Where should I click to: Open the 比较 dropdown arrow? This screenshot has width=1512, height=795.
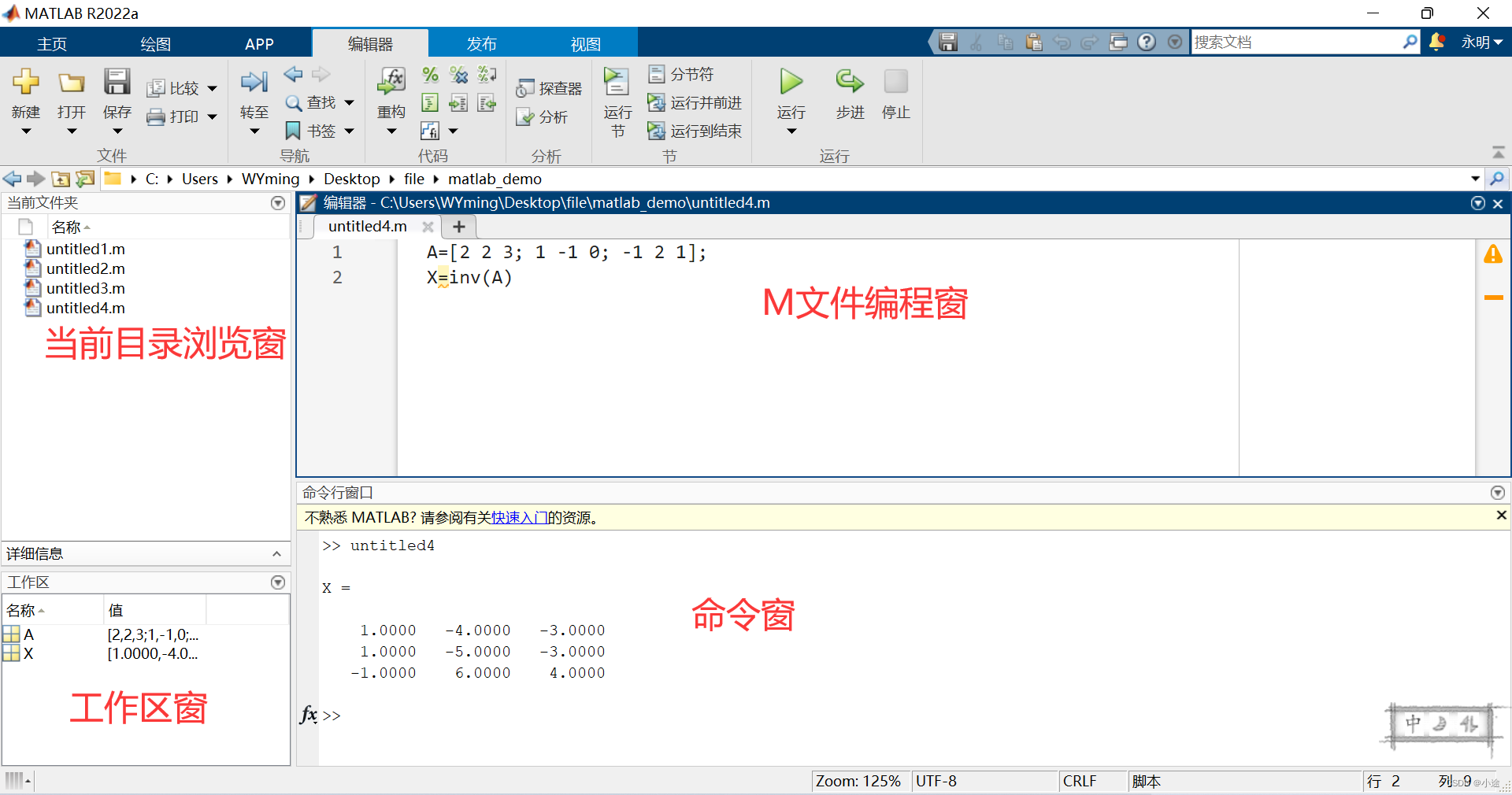[x=212, y=88]
